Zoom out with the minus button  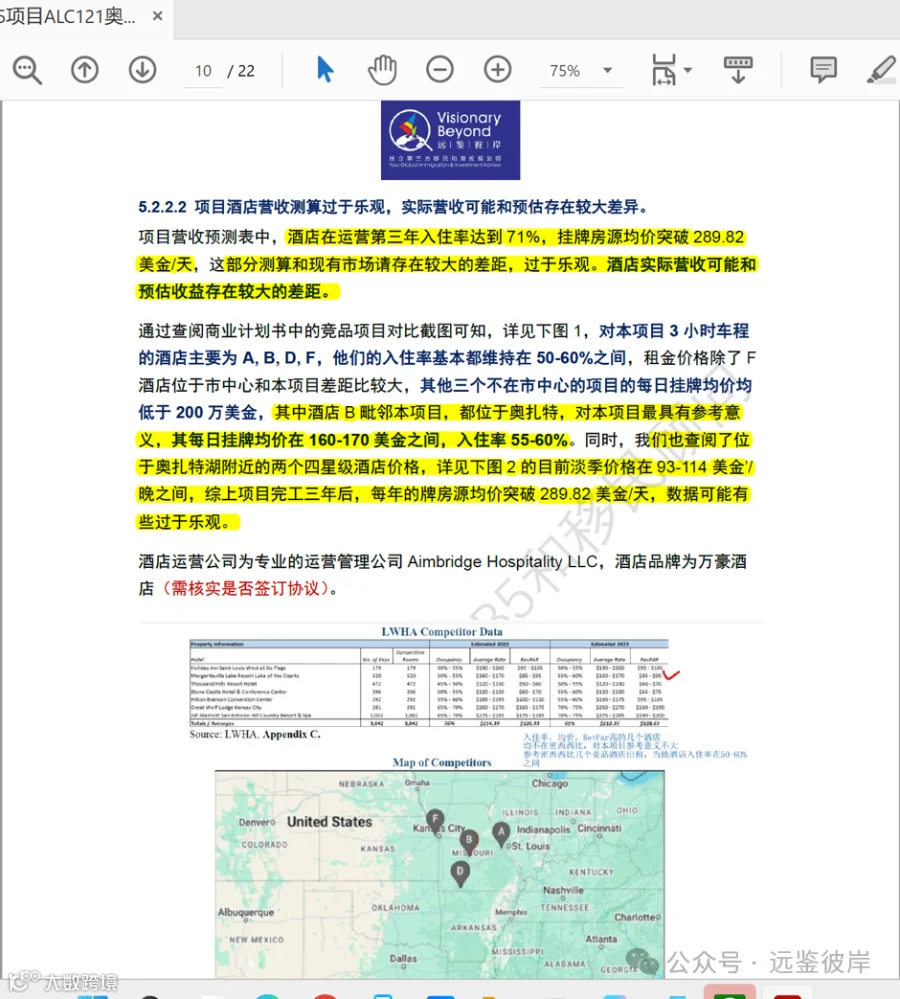click(x=440, y=69)
